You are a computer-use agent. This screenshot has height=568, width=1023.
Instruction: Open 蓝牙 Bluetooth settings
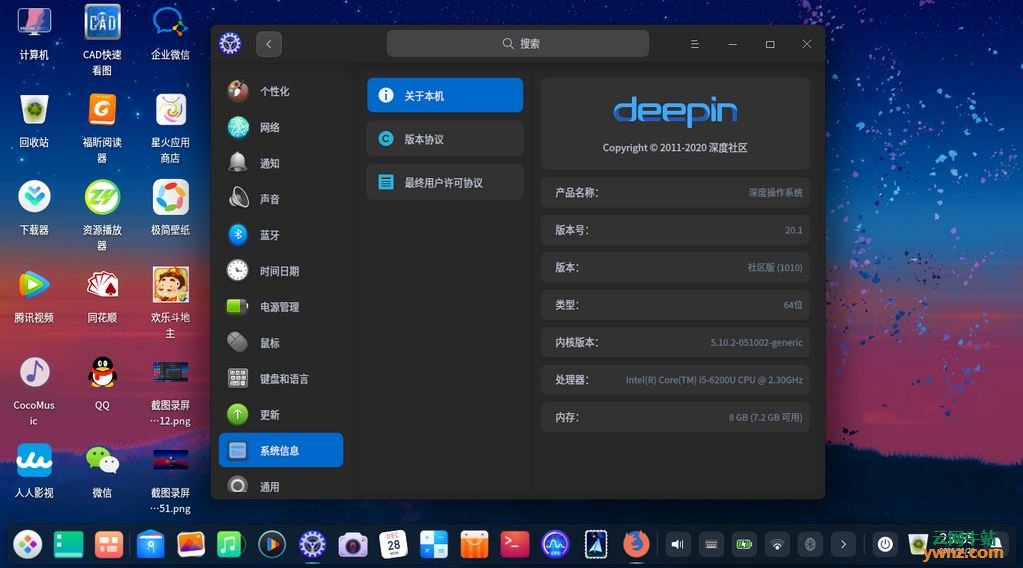pyautogui.click(x=281, y=235)
